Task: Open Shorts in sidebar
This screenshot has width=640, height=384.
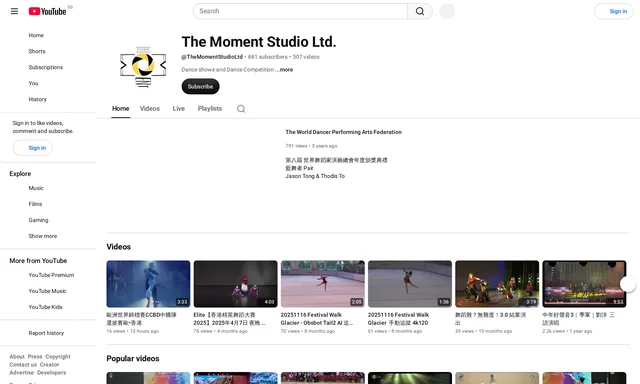Action: (37, 51)
